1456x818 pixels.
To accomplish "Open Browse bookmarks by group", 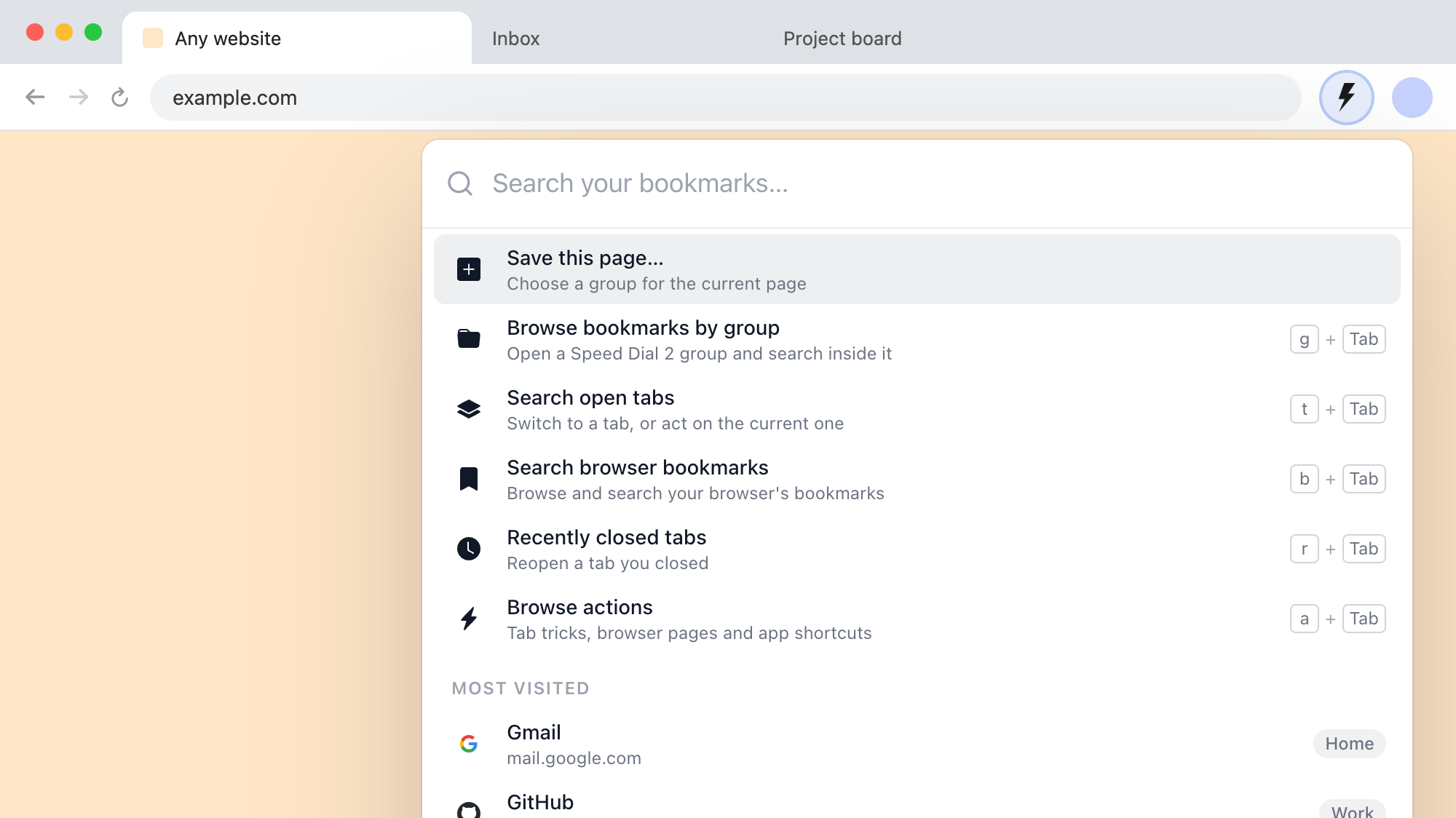I will 917,339.
